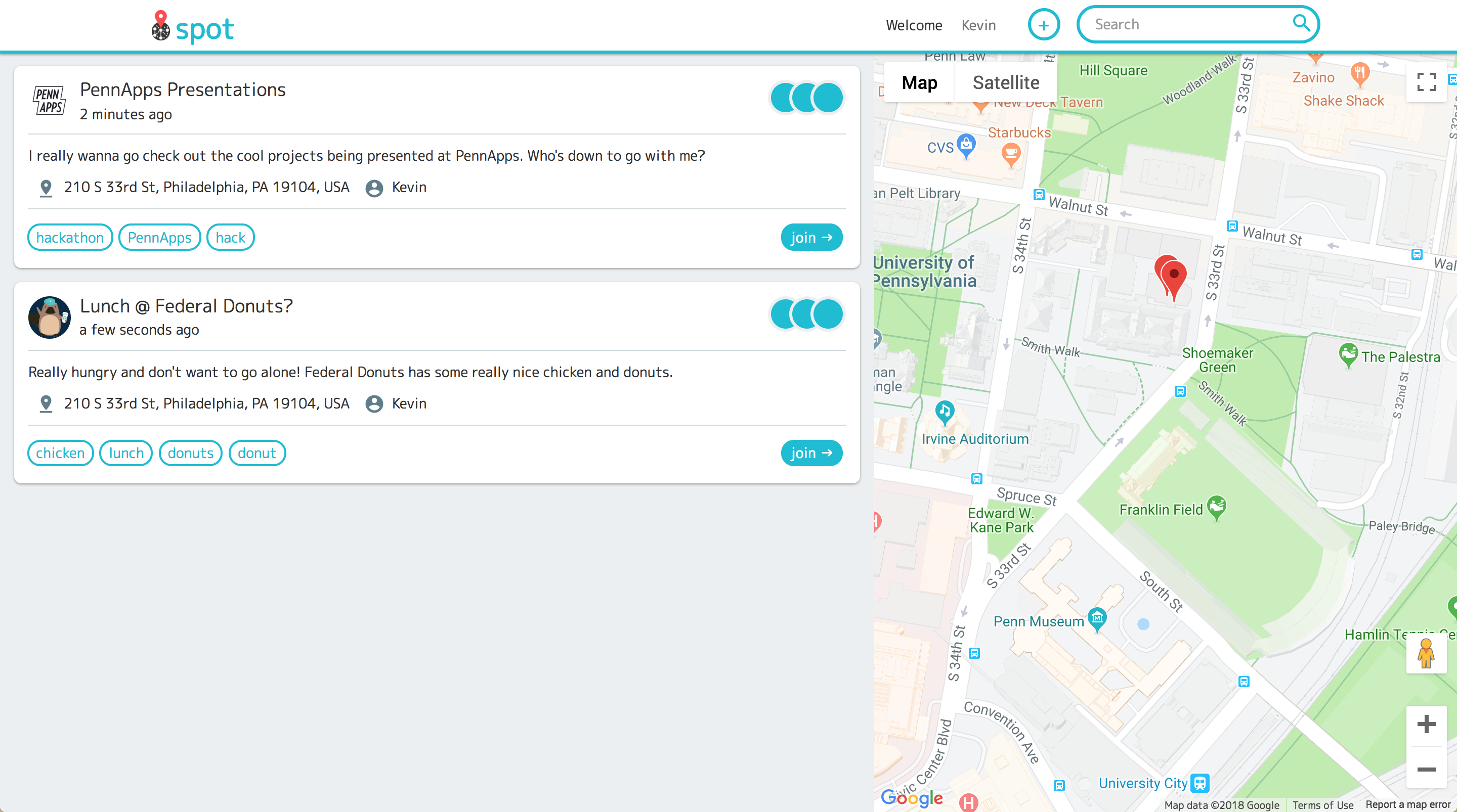The width and height of the screenshot is (1457, 812).
Task: Switch to Satellite map view
Action: coord(1006,82)
